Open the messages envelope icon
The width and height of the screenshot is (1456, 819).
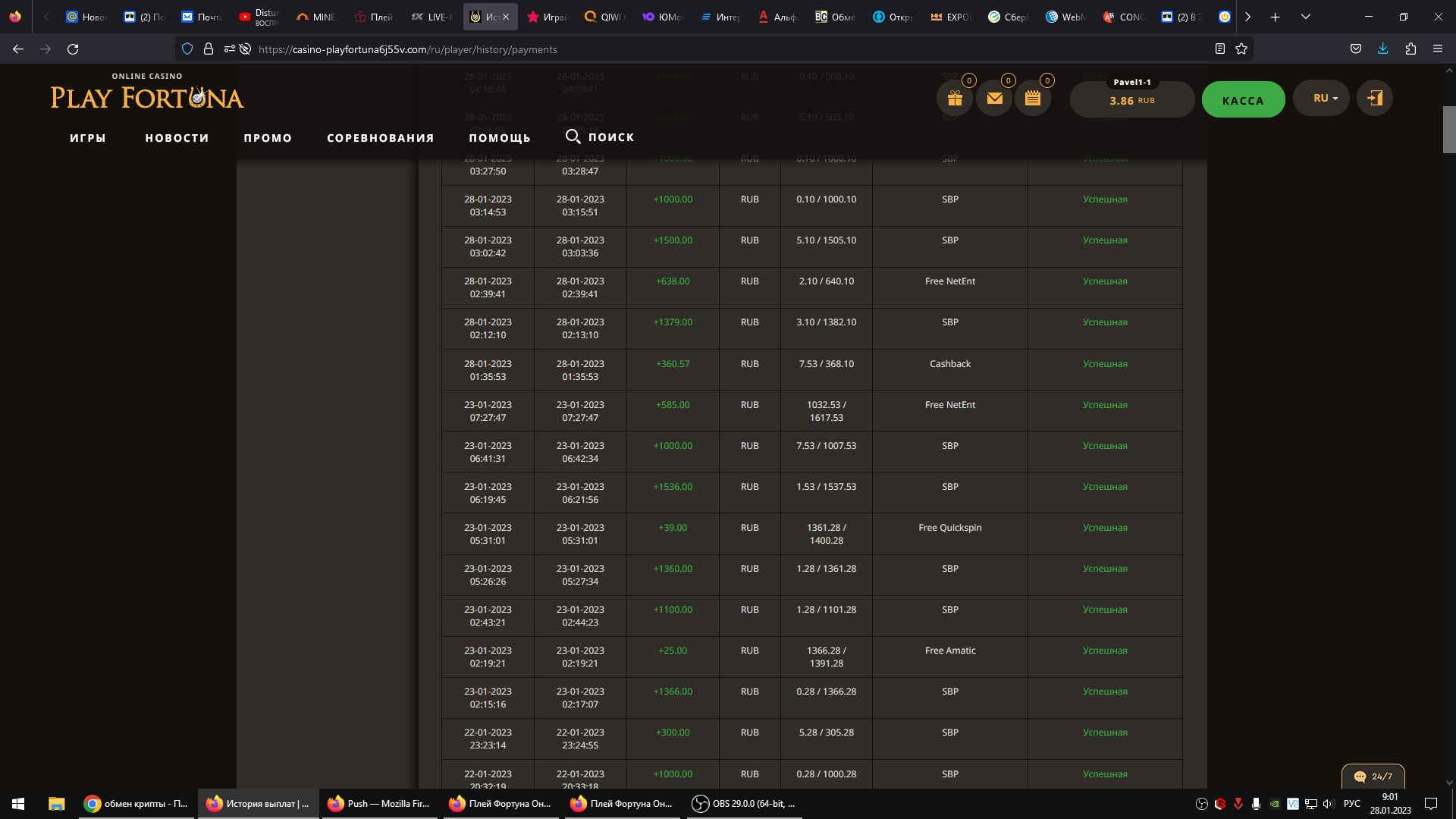click(994, 99)
